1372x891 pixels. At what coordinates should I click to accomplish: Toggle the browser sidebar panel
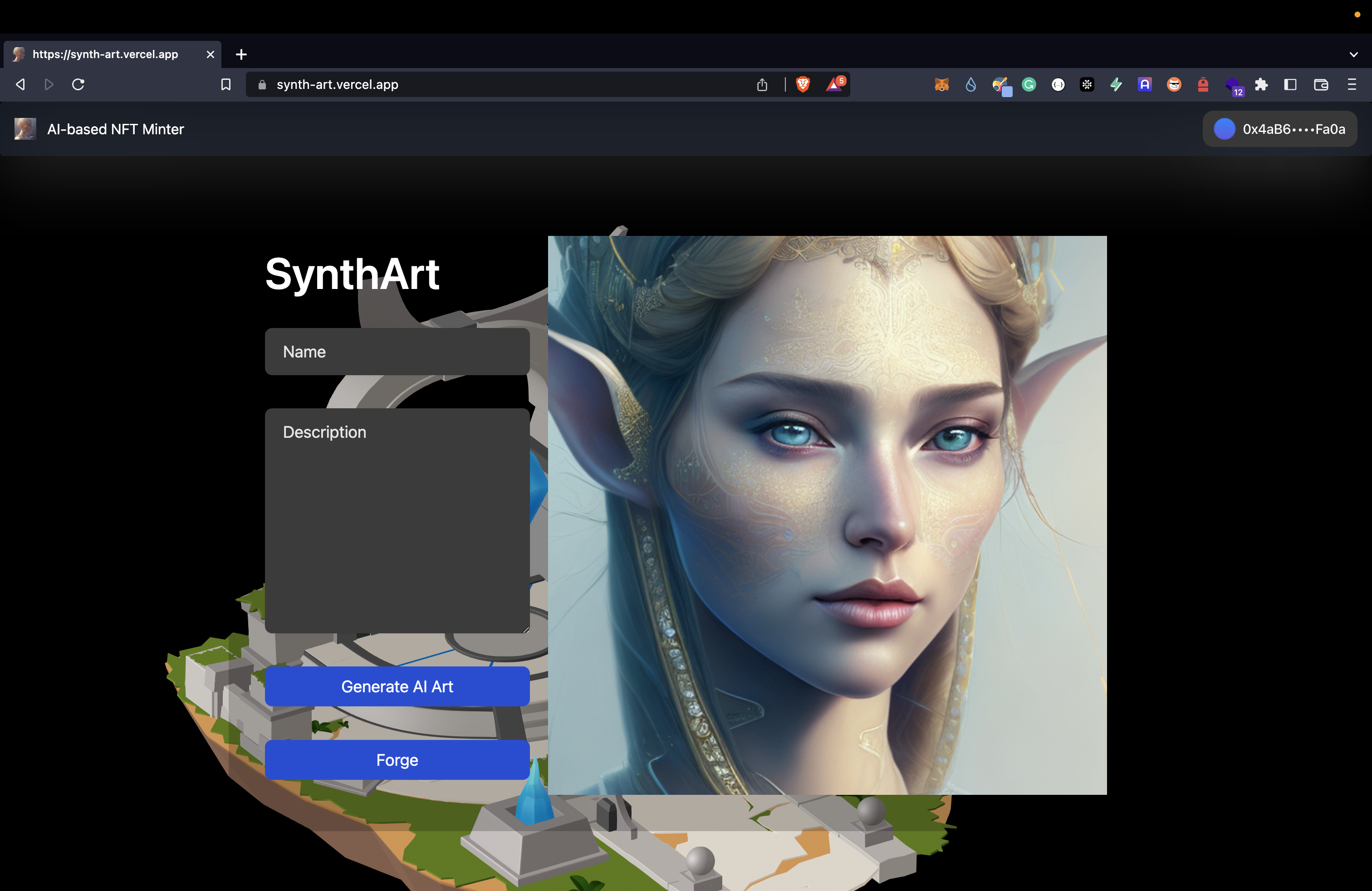[1291, 85]
